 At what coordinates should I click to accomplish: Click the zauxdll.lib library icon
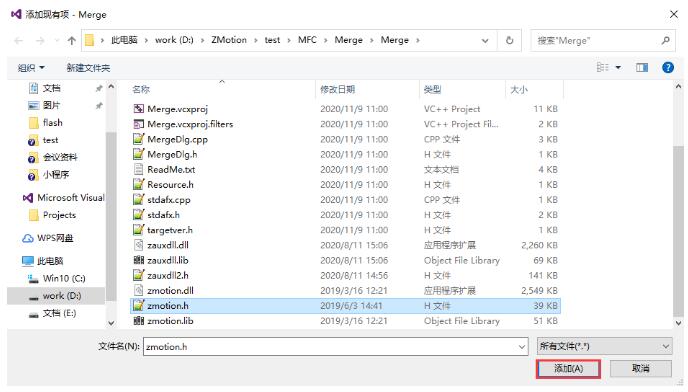click(x=139, y=260)
